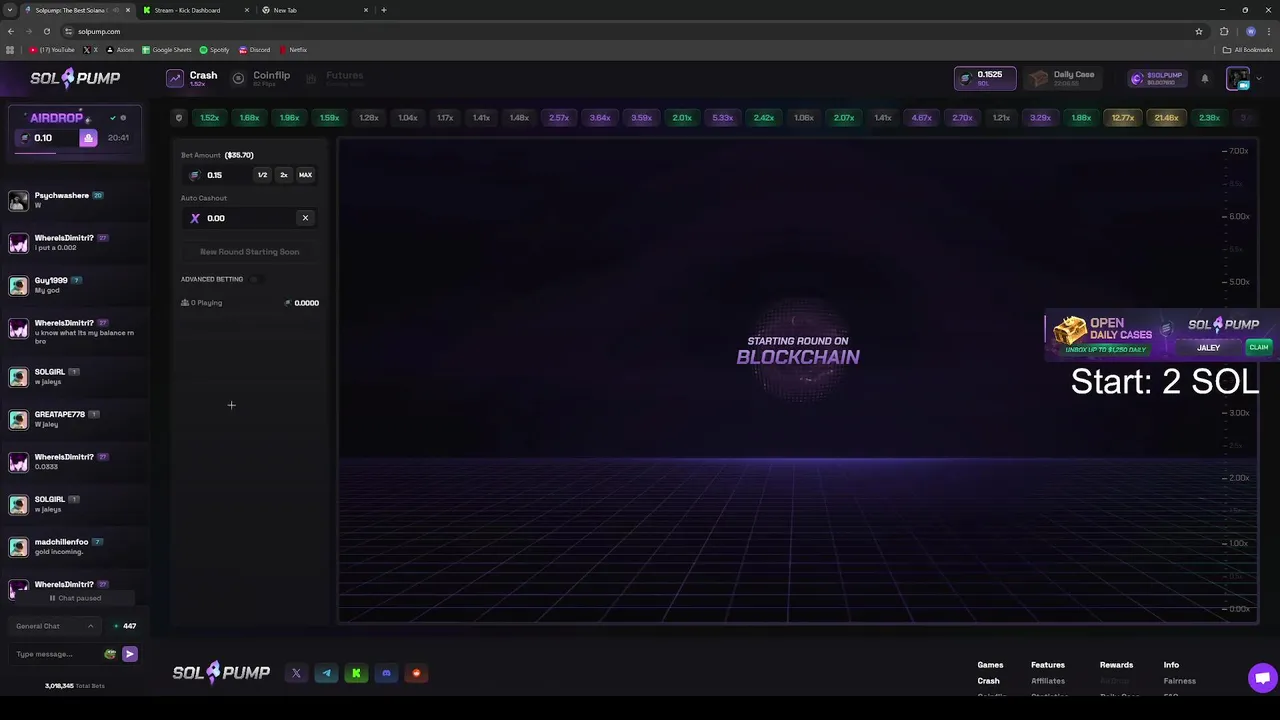Screen dimensions: 1280x720
Task: Double the bet with 2x button
Action: coord(284,175)
